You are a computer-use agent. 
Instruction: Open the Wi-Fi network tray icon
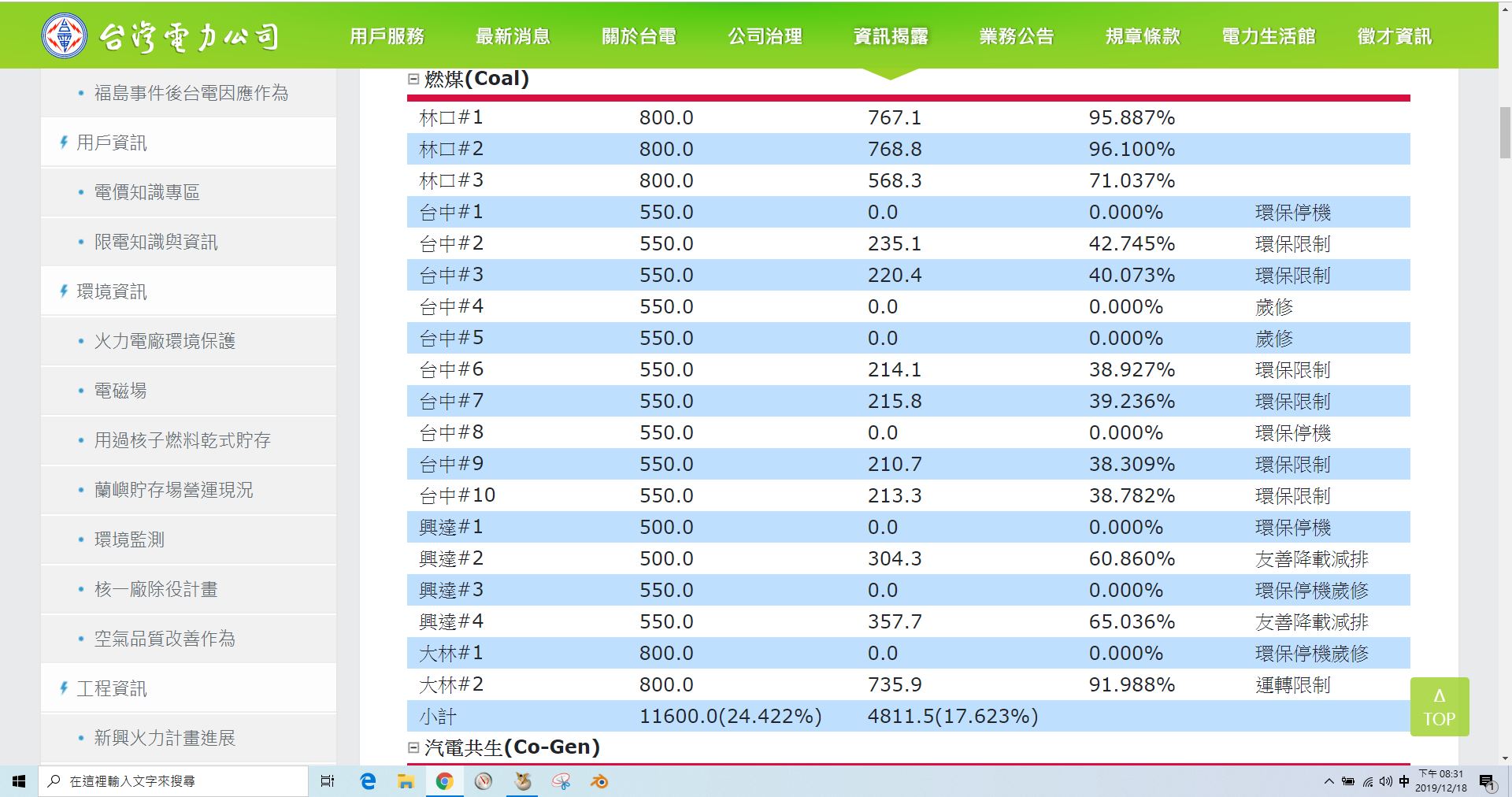point(1367,781)
